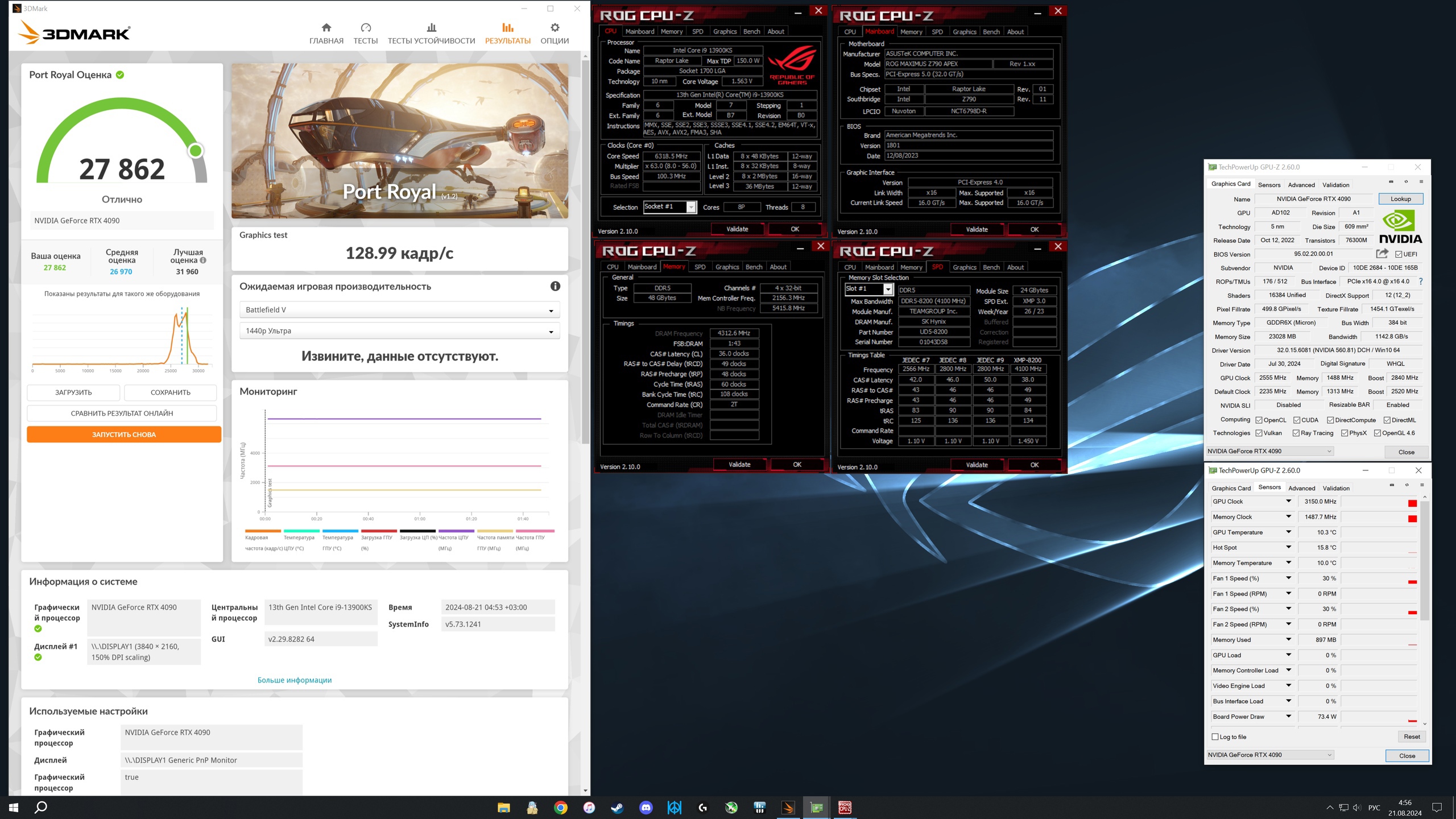1456x819 pixels.
Task: Switch to ROG CPU-Z taskbar icon
Action: pos(845,807)
